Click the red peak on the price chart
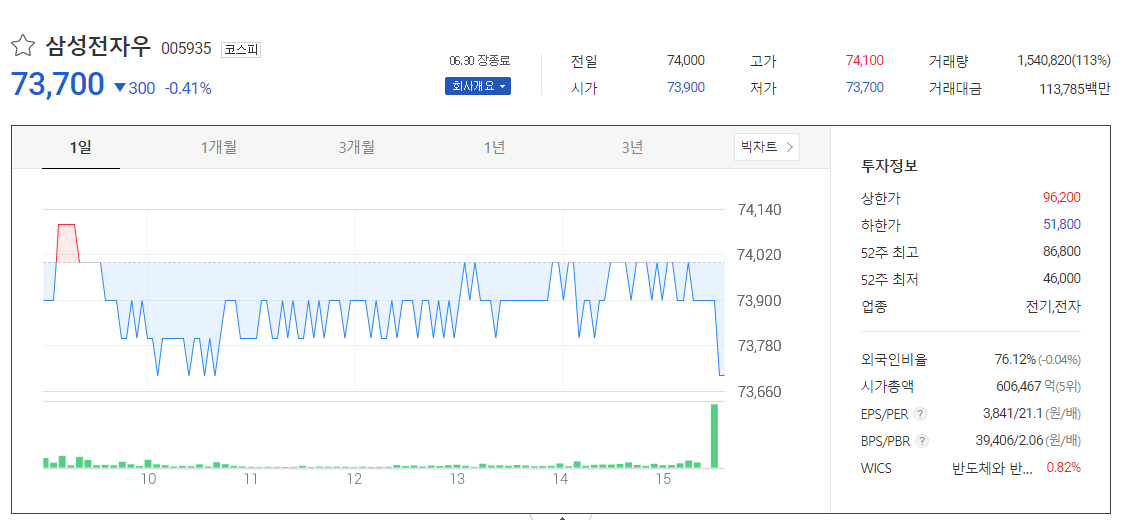The image size is (1128, 520). point(66,242)
